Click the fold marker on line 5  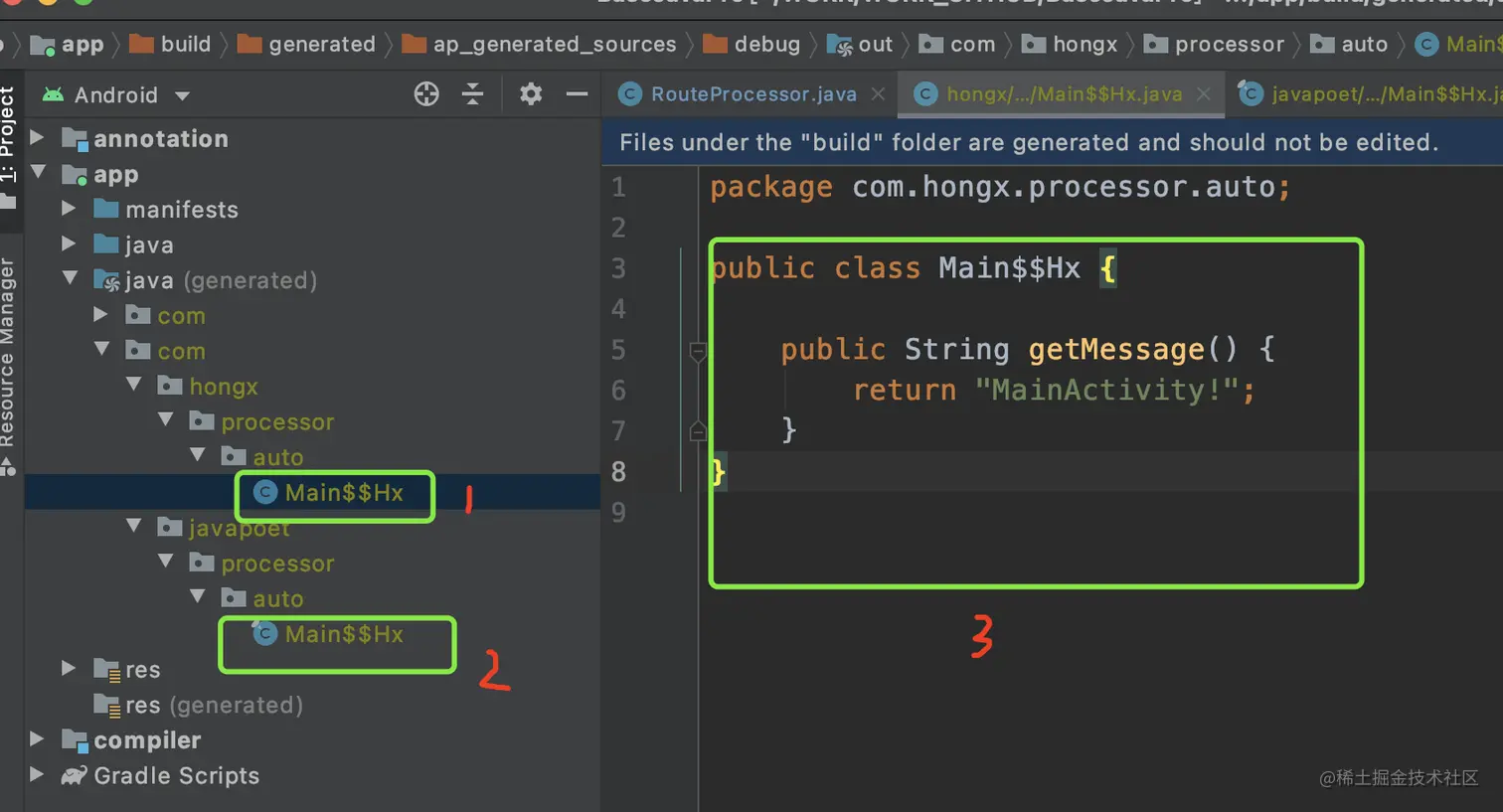(x=698, y=350)
